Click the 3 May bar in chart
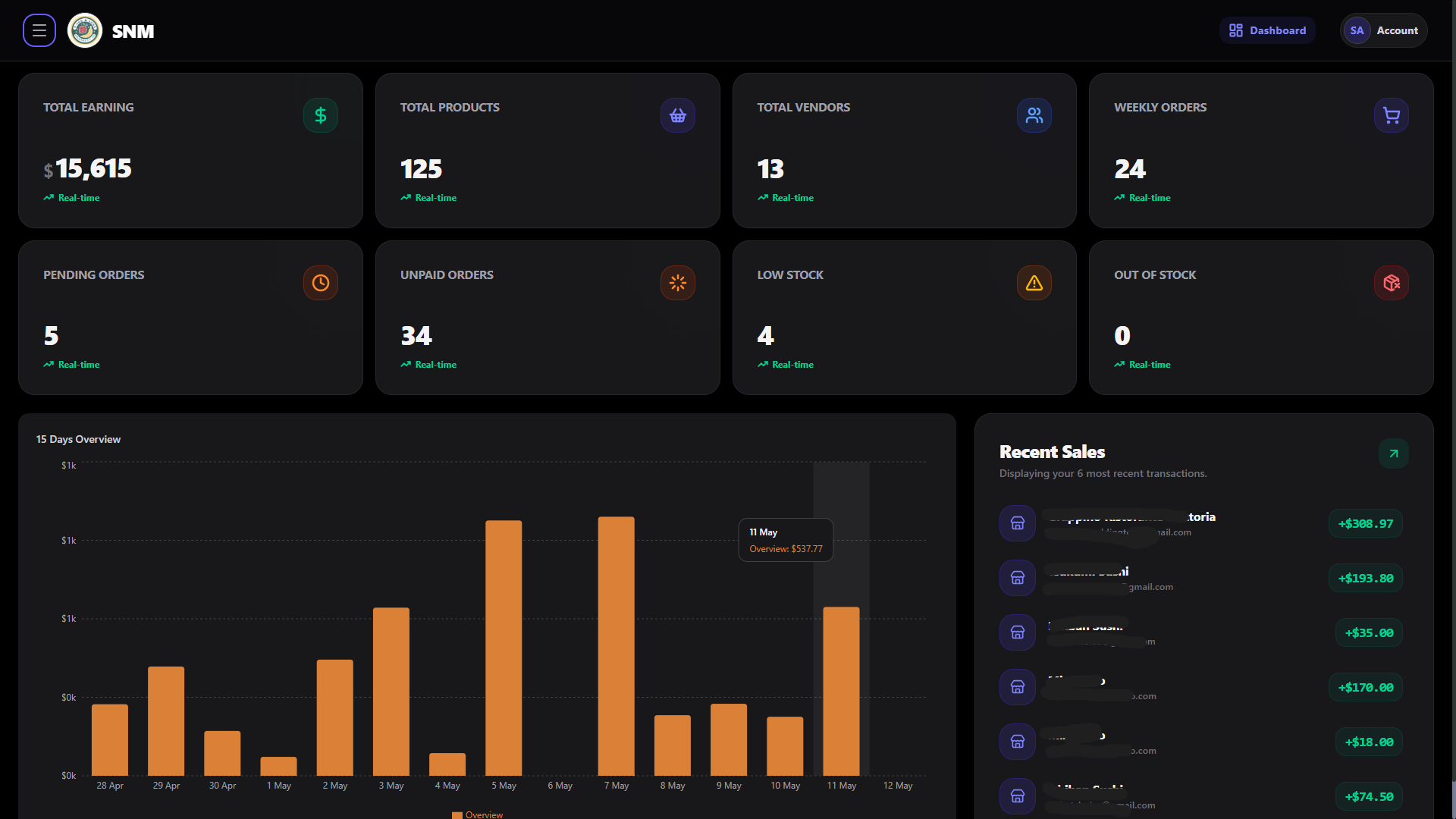 [391, 691]
